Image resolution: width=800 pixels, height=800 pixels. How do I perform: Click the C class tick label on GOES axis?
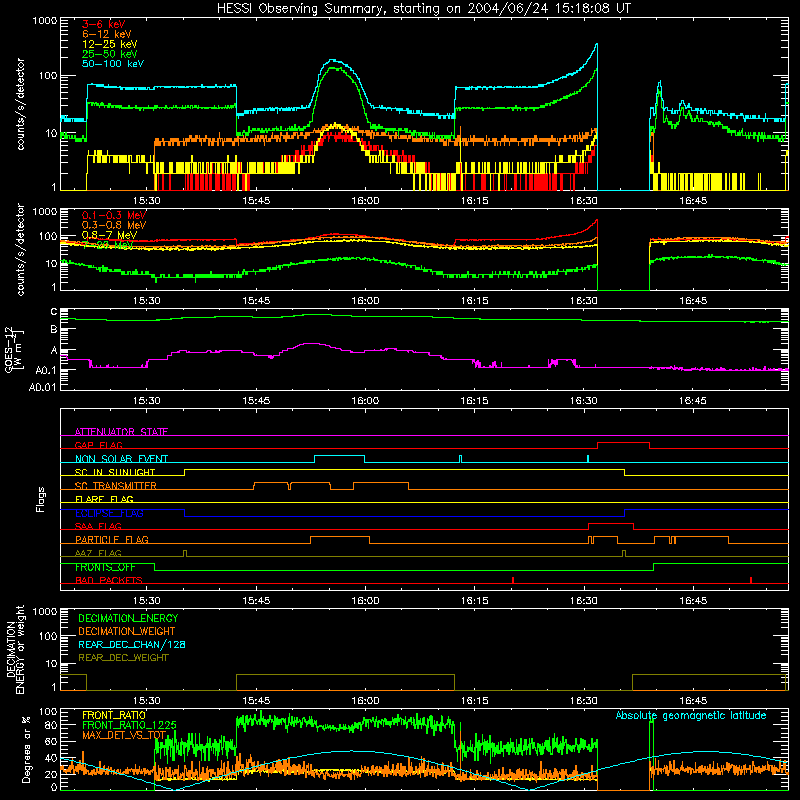point(54,312)
